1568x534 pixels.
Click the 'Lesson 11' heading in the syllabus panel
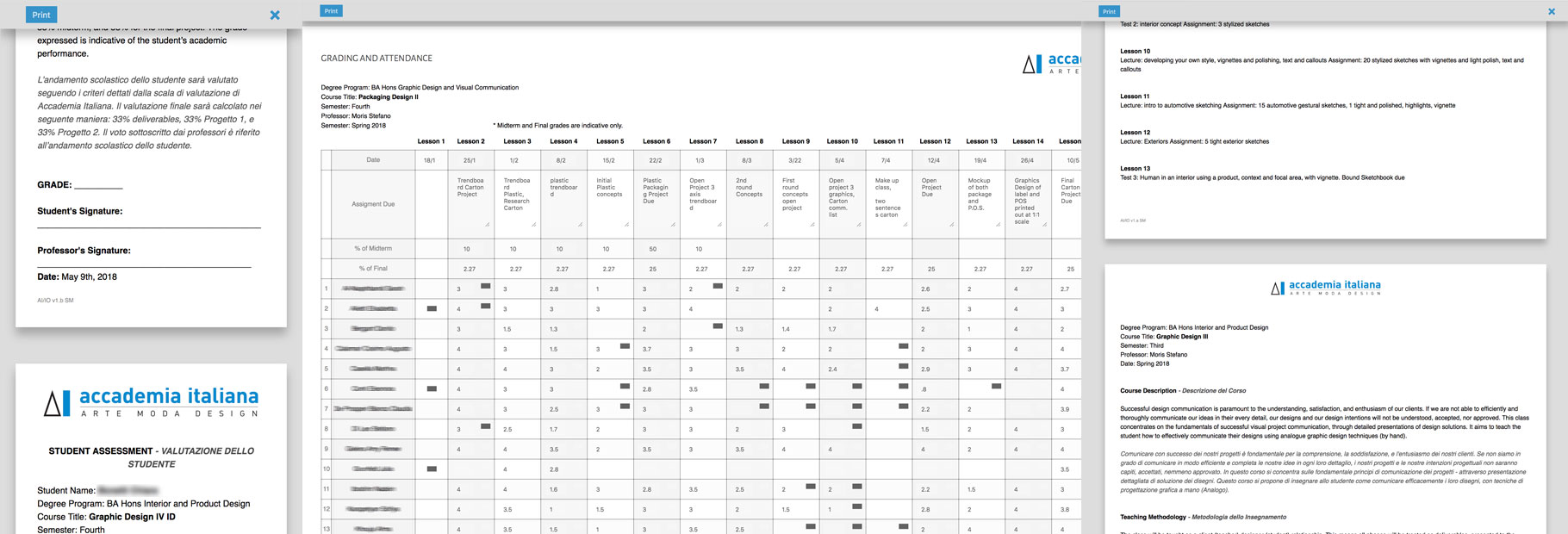click(1135, 96)
